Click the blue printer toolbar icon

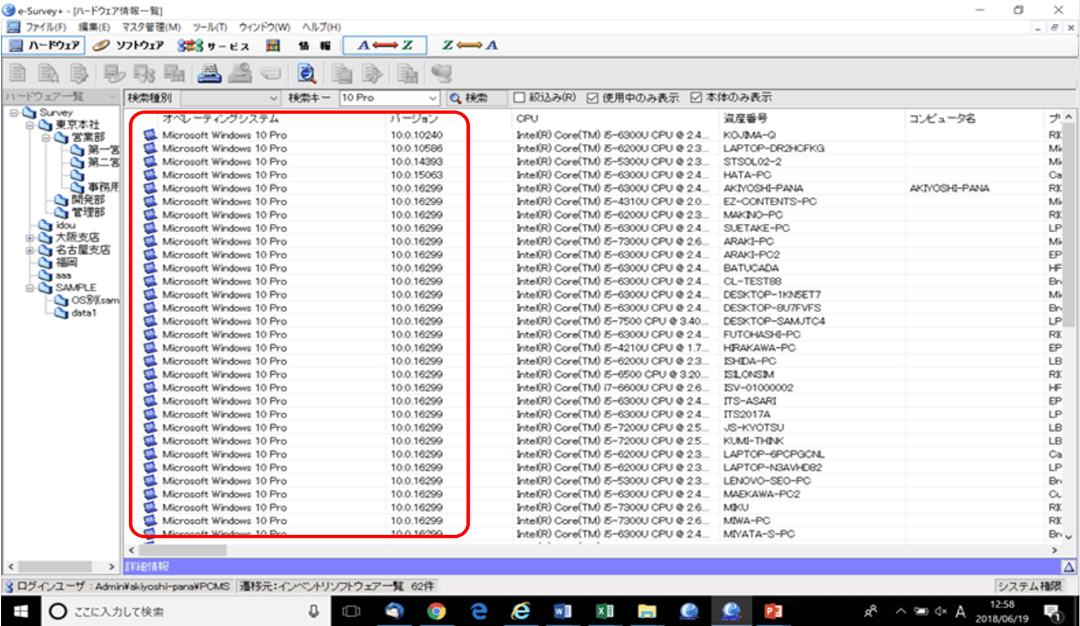(x=209, y=73)
